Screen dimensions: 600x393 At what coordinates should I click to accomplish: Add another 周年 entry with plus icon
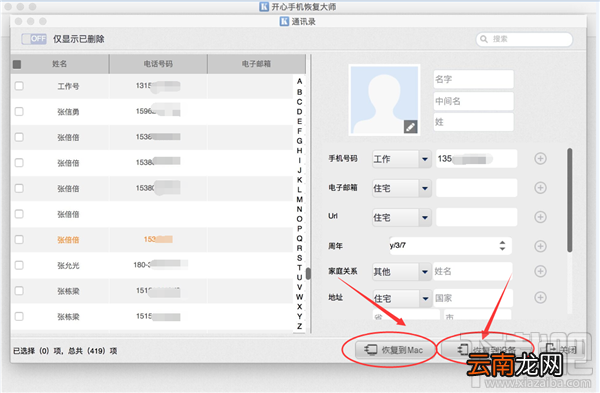(540, 246)
